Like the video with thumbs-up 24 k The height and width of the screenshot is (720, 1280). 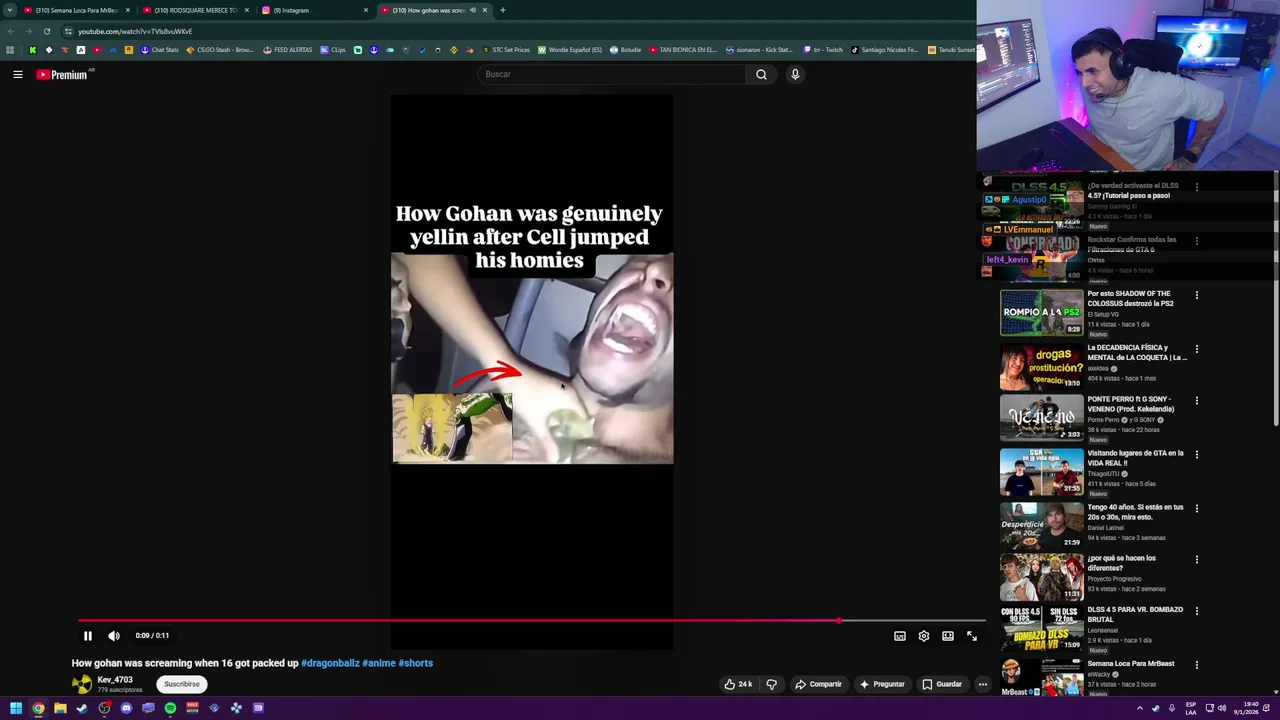pyautogui.click(x=738, y=684)
